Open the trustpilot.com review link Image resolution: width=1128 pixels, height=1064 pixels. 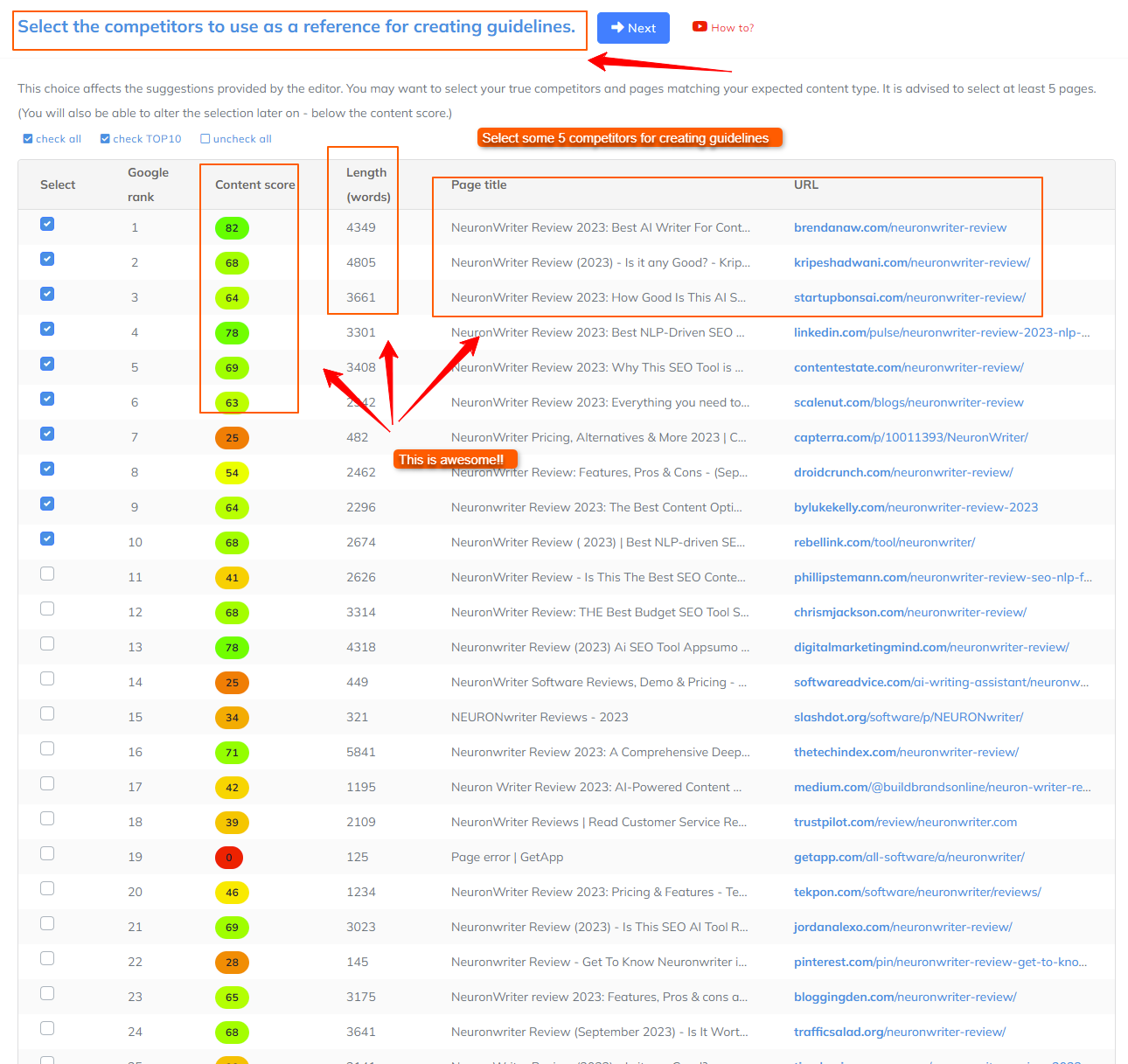click(905, 822)
